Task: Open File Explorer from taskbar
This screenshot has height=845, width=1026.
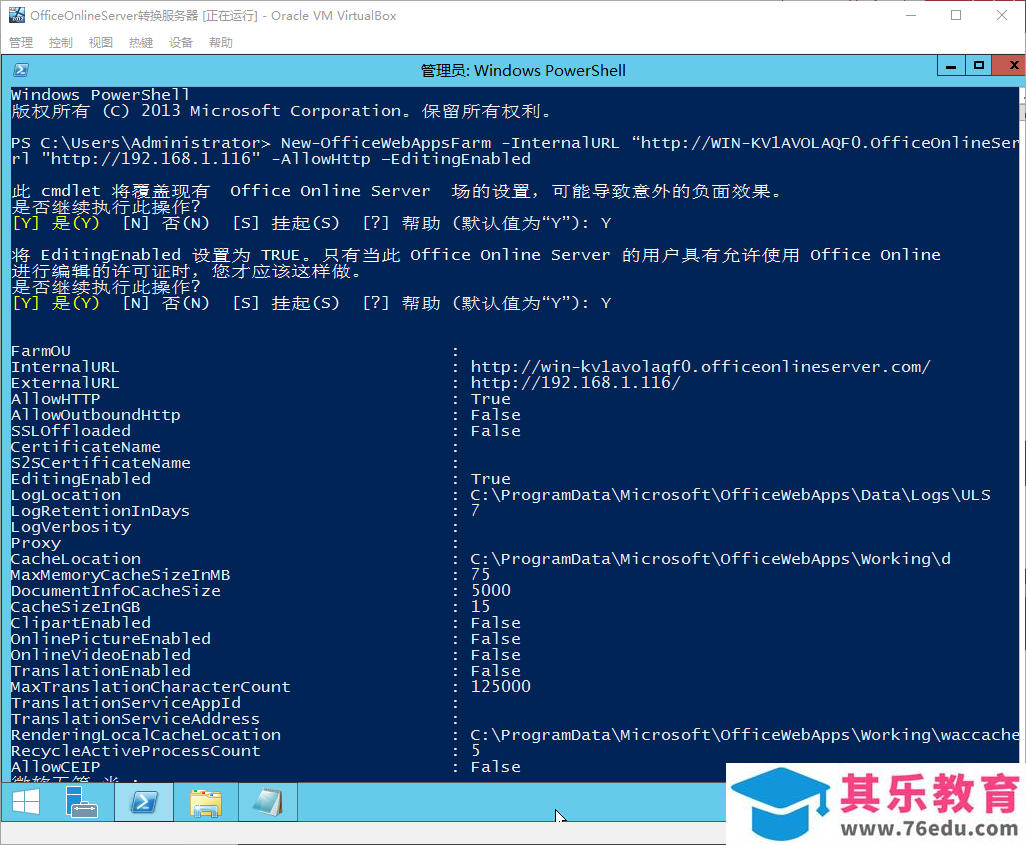Action: [206, 802]
